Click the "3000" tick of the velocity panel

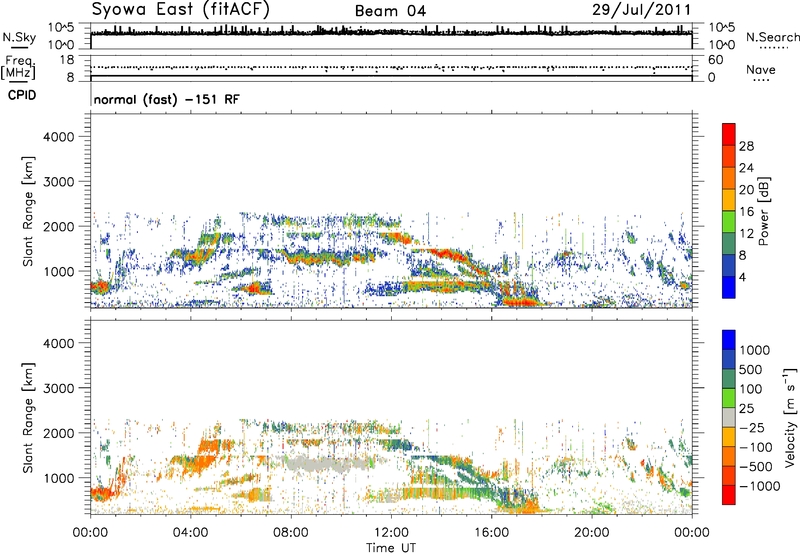coord(58,388)
